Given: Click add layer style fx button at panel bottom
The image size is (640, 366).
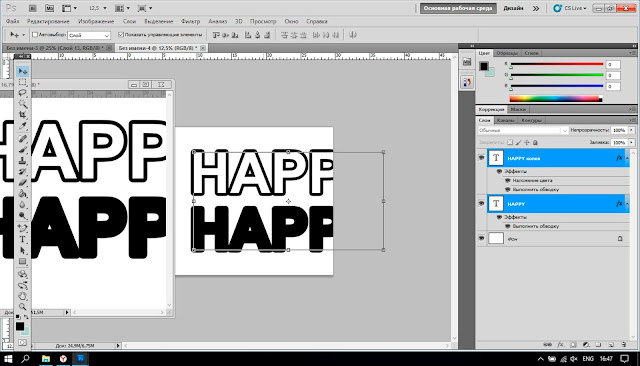Looking at the screenshot, I should (x=560, y=345).
